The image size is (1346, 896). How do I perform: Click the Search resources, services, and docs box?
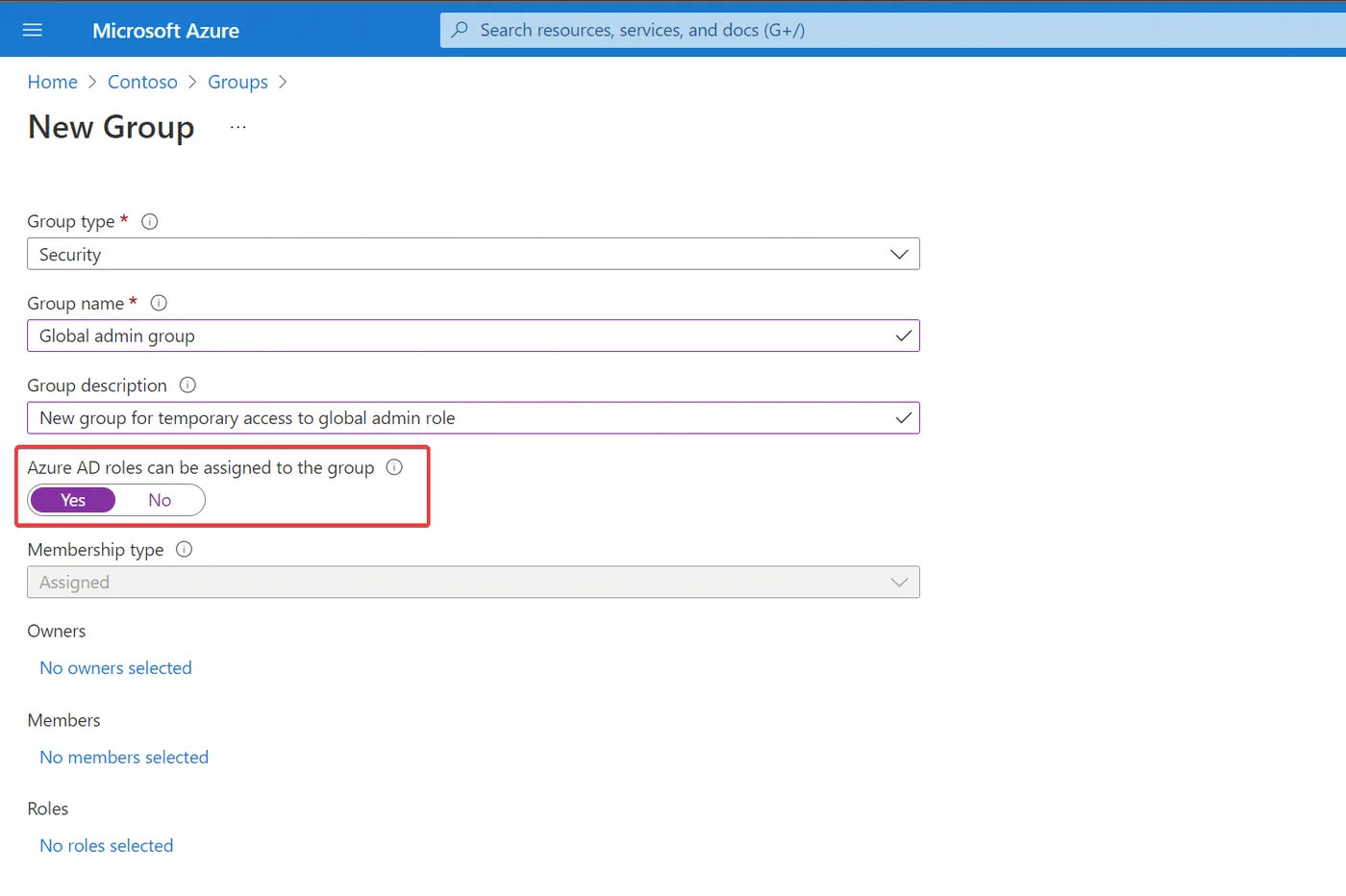[892, 30]
